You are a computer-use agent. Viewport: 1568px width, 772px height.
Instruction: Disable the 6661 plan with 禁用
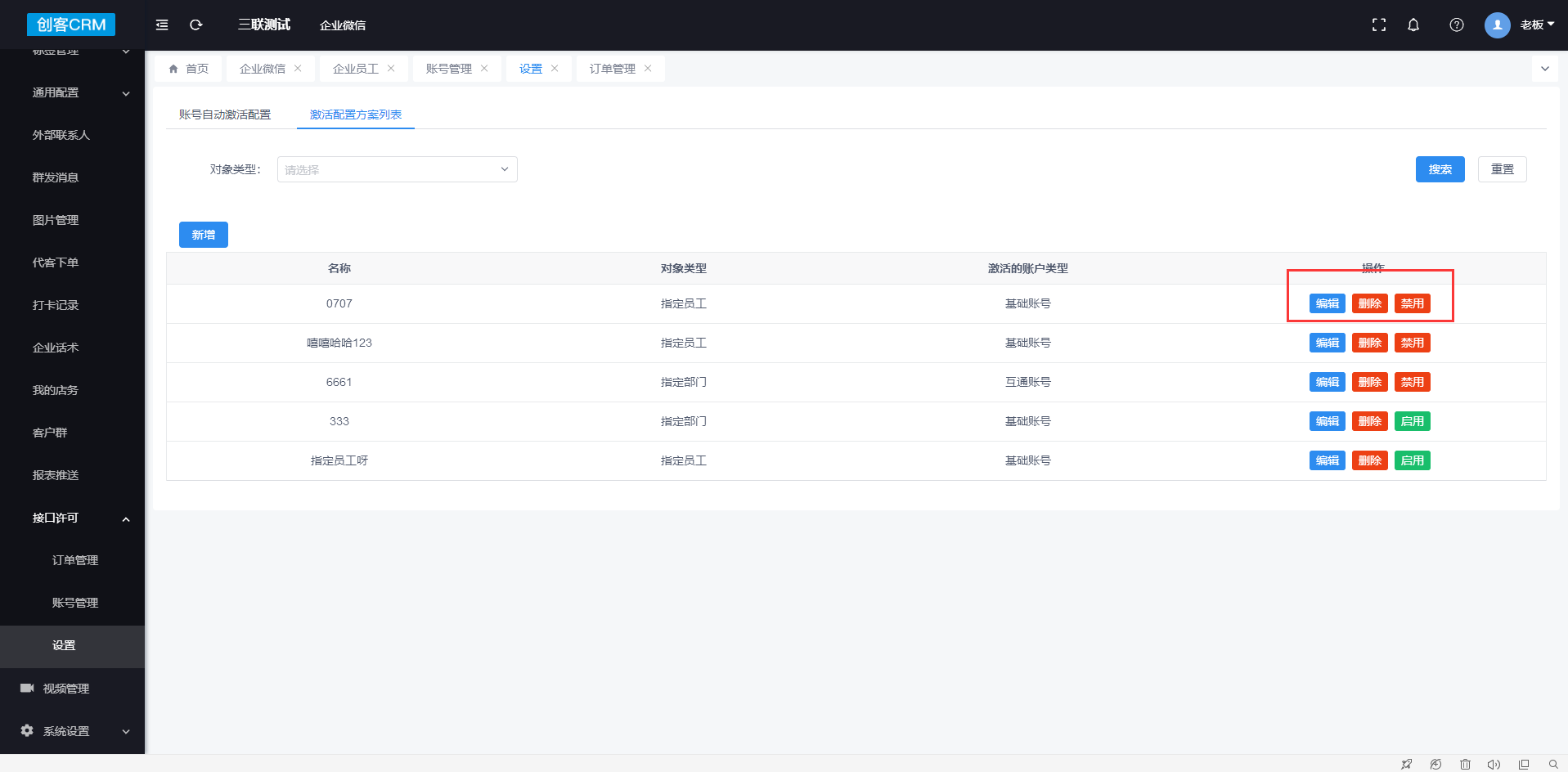[1413, 382]
